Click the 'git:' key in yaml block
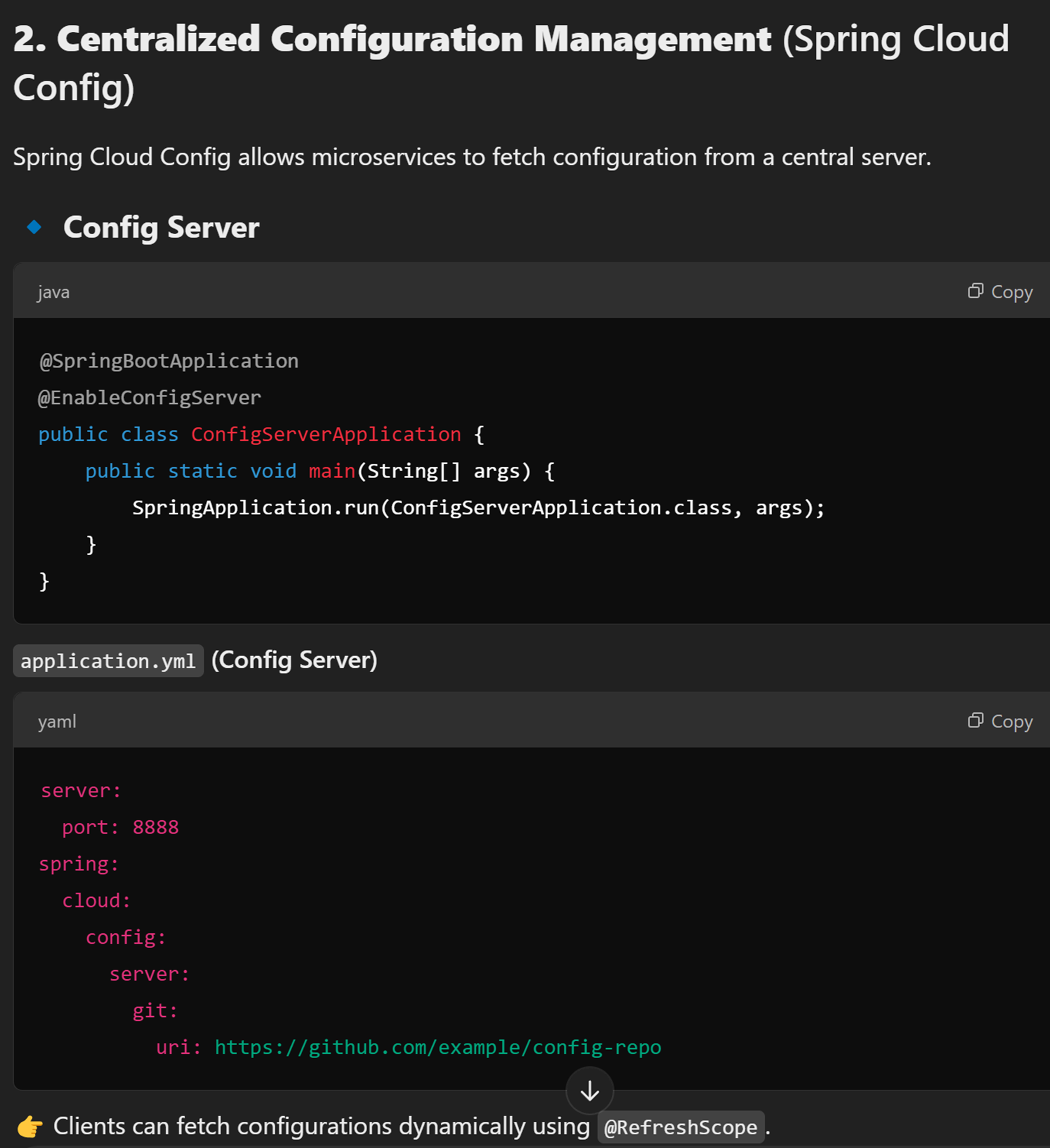 point(155,1011)
